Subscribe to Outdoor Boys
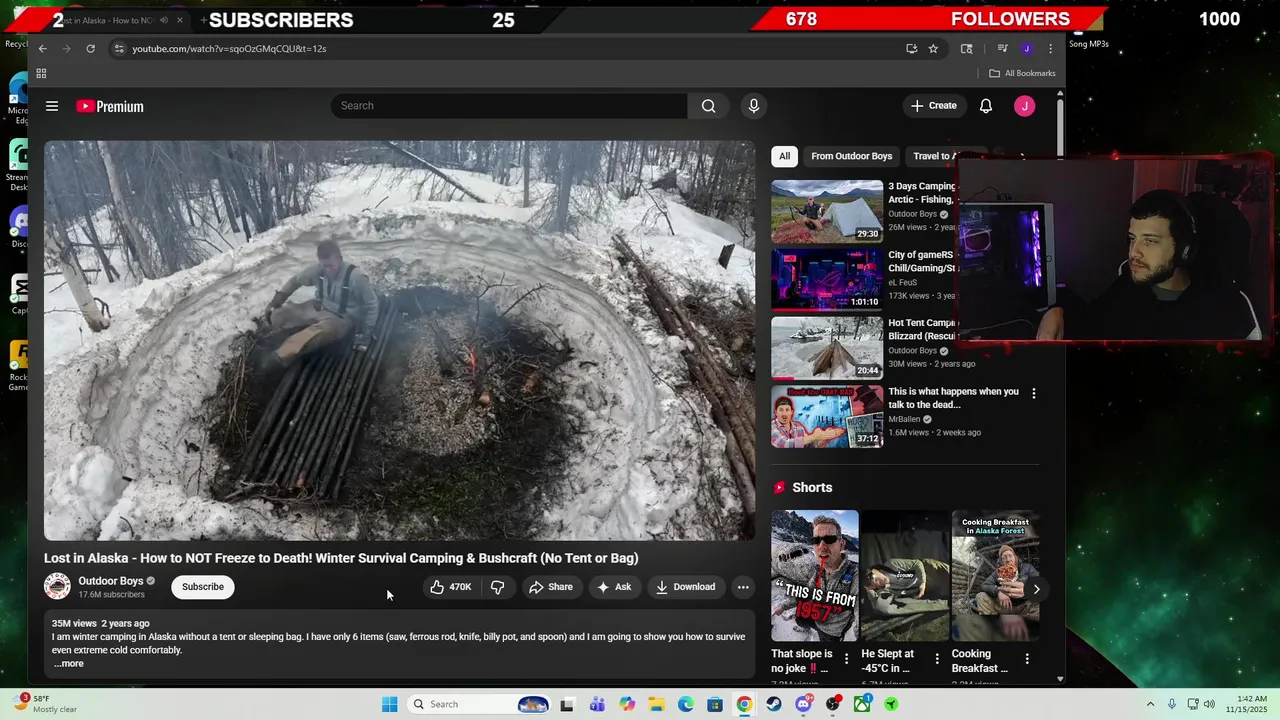Image resolution: width=1280 pixels, height=720 pixels. (203, 587)
